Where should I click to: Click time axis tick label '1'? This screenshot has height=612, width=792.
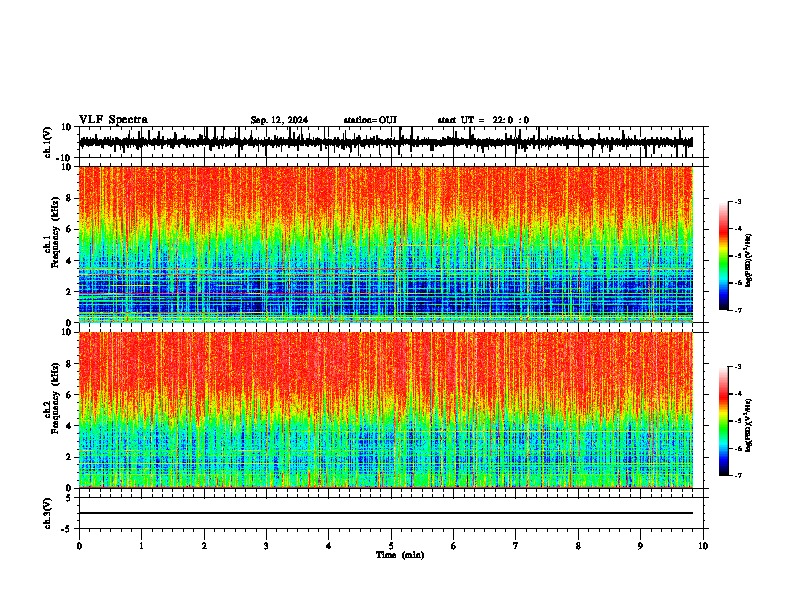click(x=142, y=546)
